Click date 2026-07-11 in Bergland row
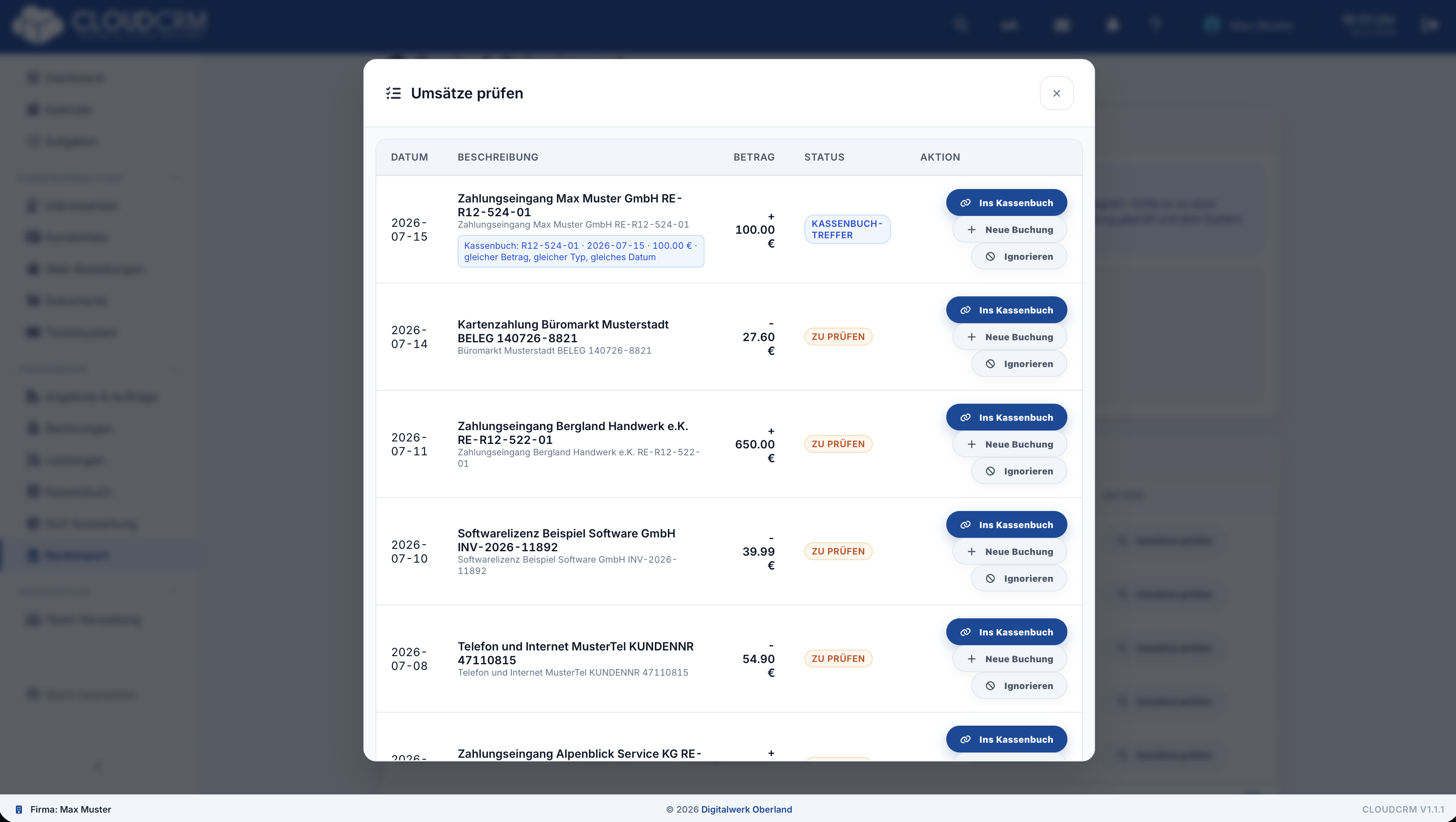 point(409,444)
